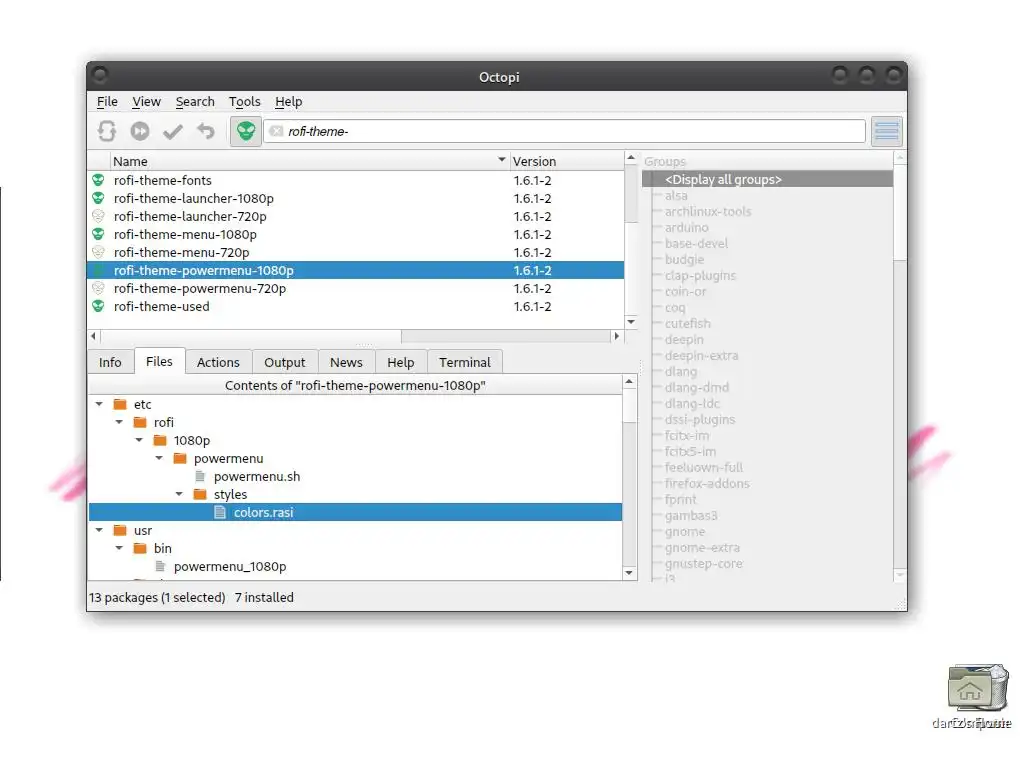Click the powermenu.sh file icon
Viewport: 1024px width, 768px height.
[200, 477]
